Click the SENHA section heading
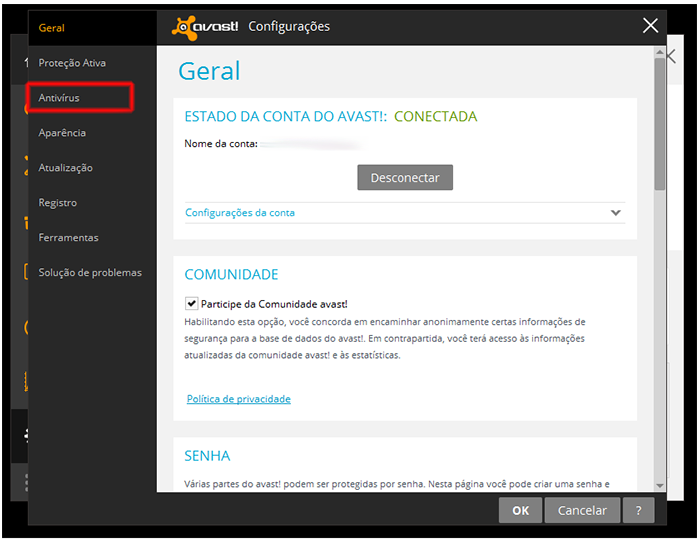 [207, 456]
